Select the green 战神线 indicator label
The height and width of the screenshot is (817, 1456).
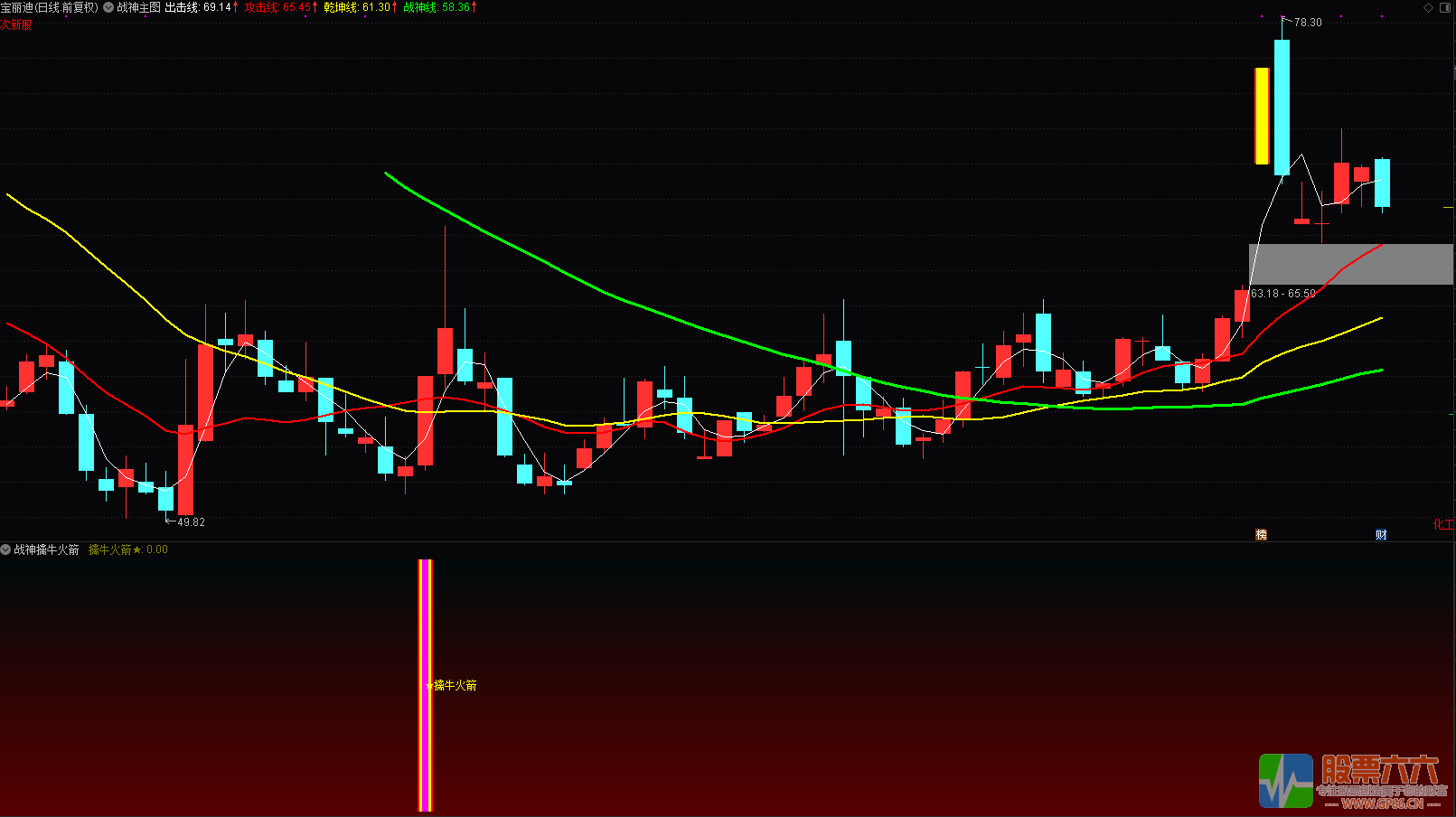[x=439, y=7]
